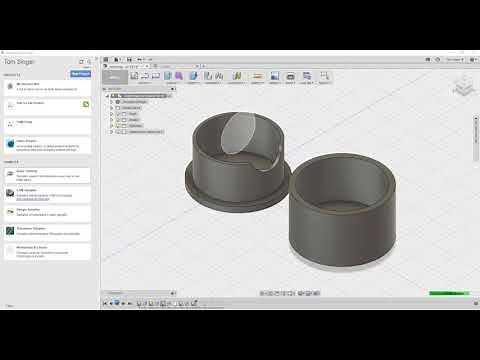
Task: Toggle the Sketches folder lightbulb visibility
Action: (118, 126)
